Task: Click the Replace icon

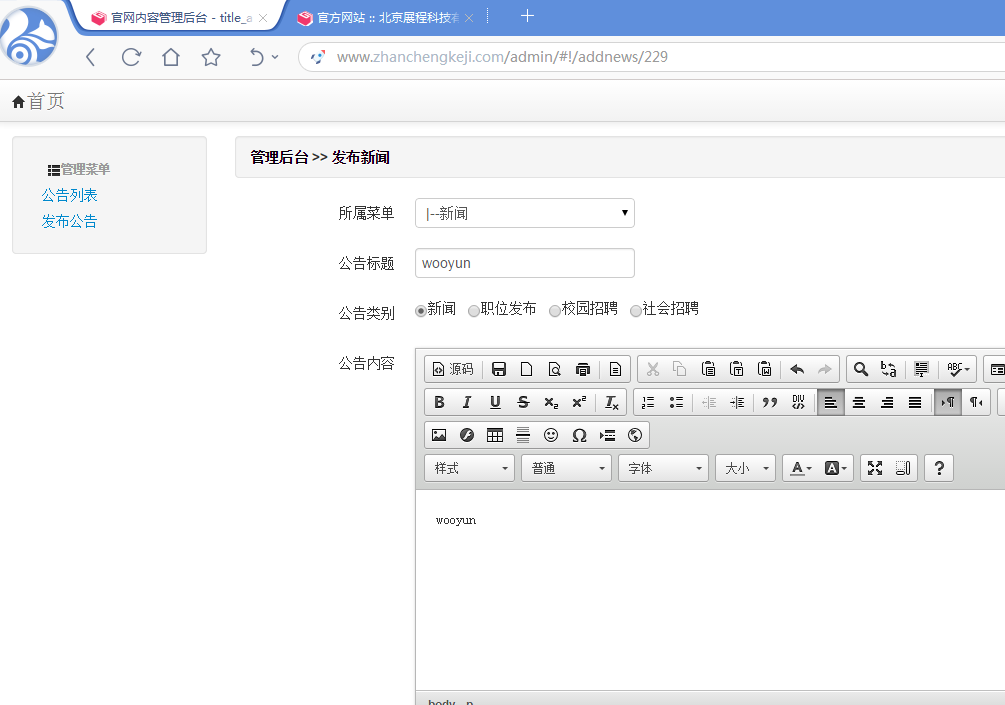Action: pos(888,369)
